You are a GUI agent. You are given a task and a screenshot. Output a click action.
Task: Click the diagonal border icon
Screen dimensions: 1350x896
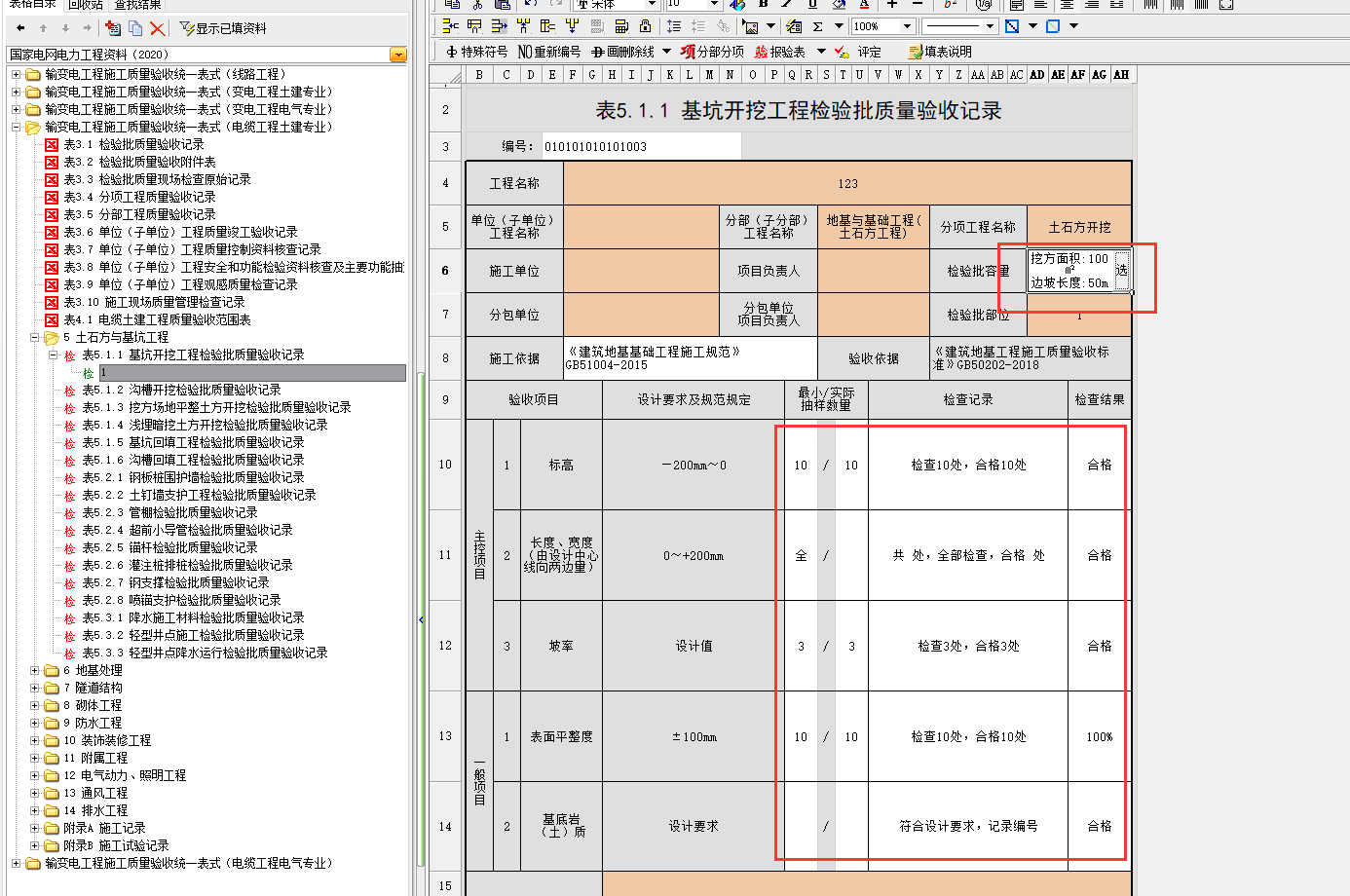pyautogui.click(x=1012, y=26)
